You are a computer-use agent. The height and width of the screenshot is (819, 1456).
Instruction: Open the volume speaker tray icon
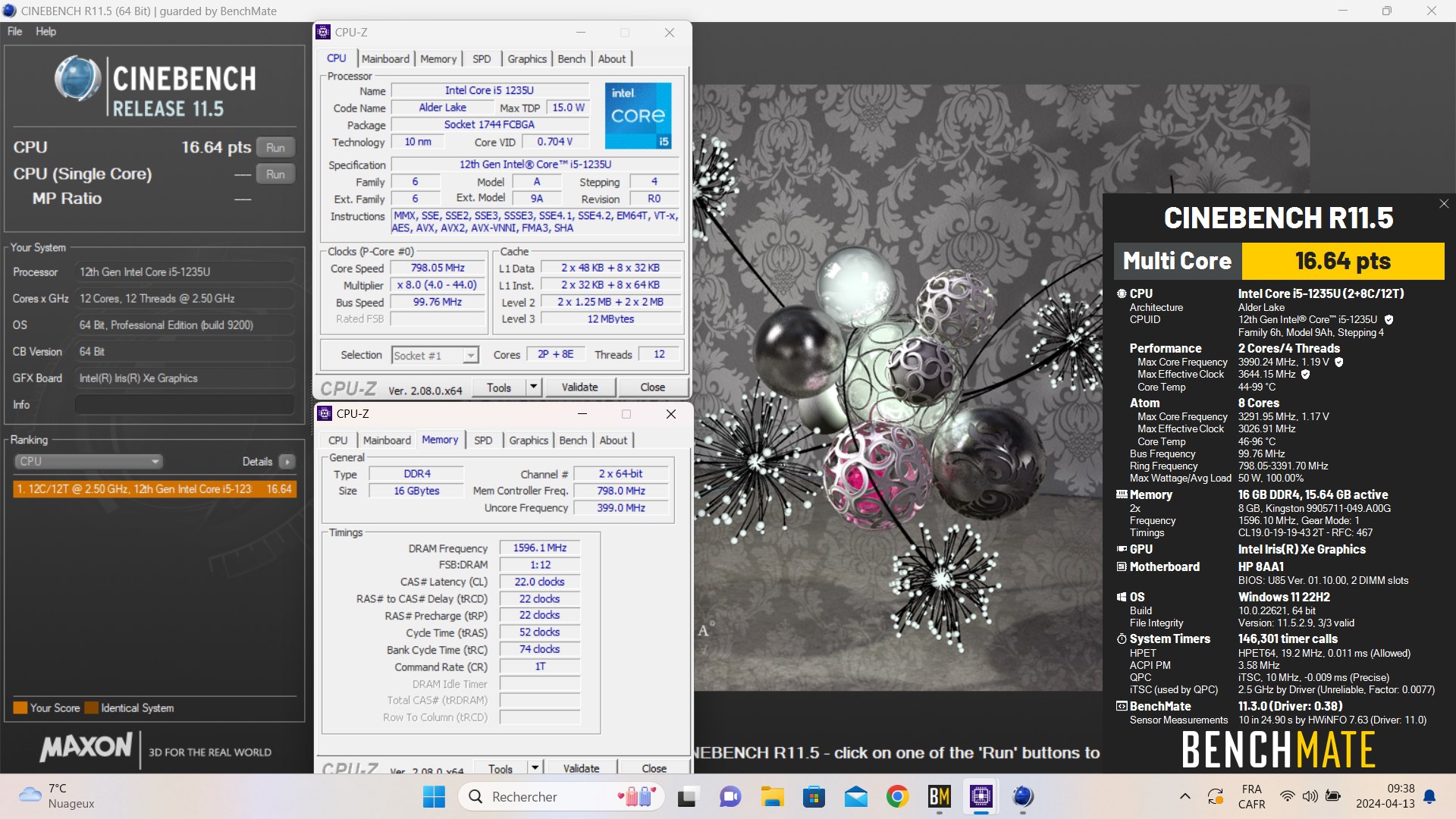(1310, 796)
